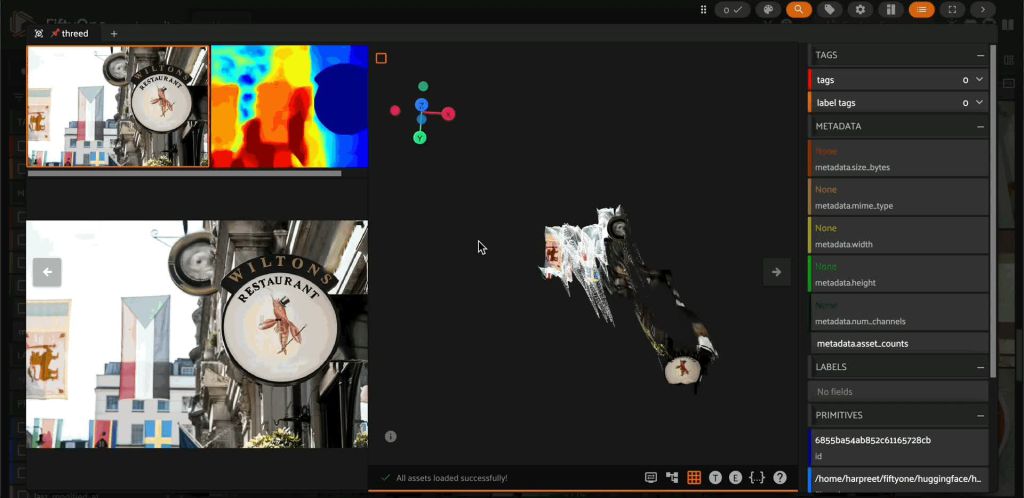Open the color scheme palette icon
Image resolution: width=1024 pixels, height=498 pixels.
tap(768, 9)
